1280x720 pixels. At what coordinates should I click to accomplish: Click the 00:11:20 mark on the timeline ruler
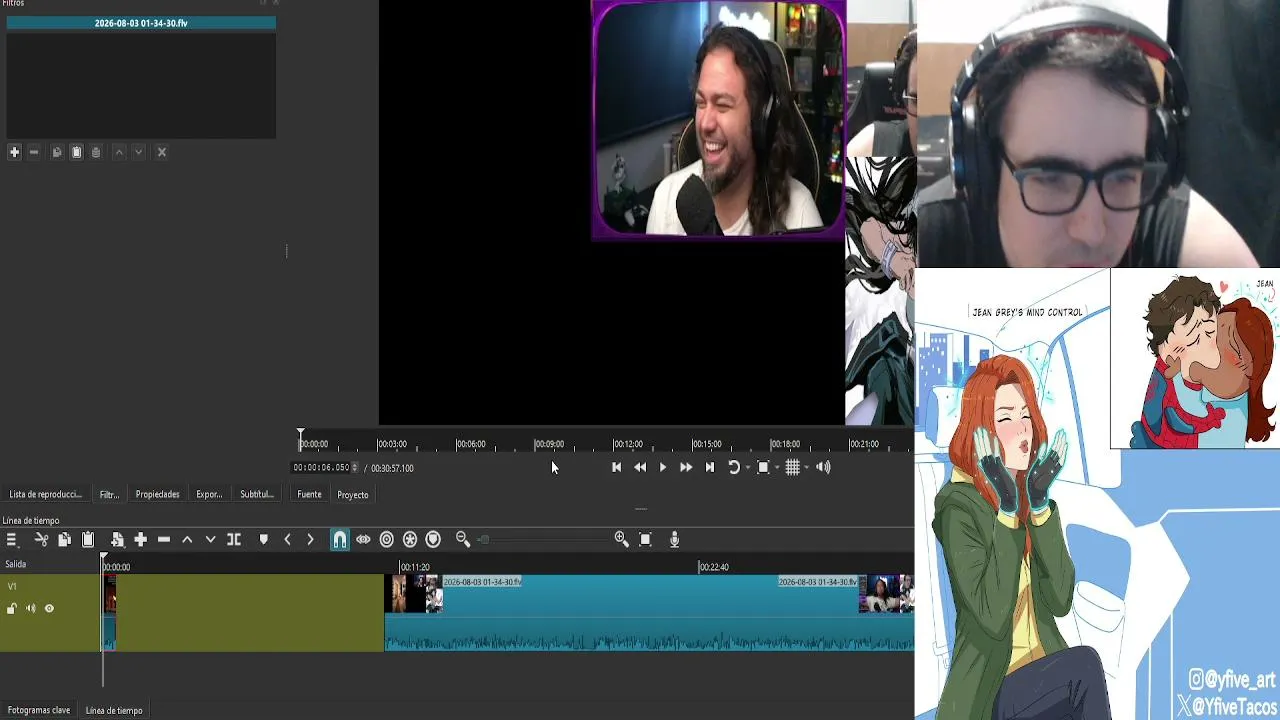coord(415,567)
